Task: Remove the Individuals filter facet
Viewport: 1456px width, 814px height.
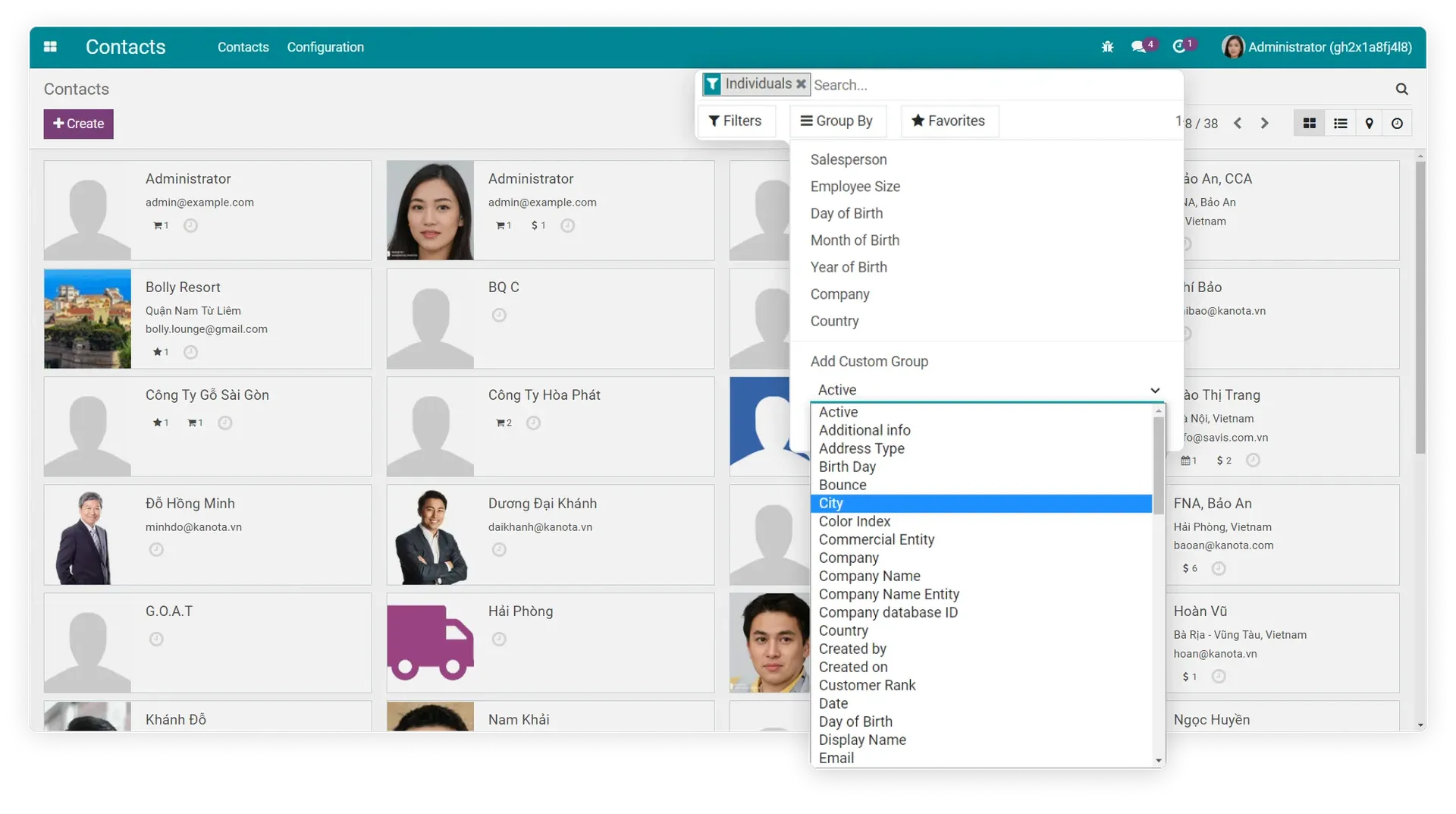Action: click(x=801, y=83)
